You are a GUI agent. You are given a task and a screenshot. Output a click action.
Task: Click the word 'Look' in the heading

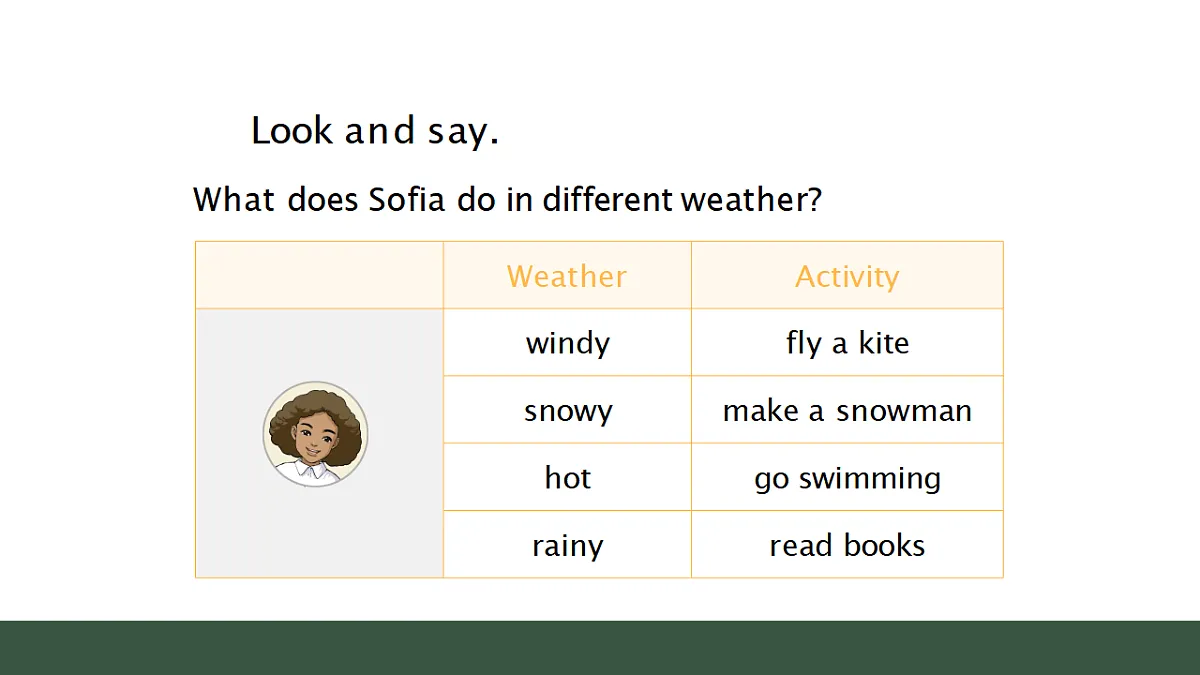coord(292,131)
